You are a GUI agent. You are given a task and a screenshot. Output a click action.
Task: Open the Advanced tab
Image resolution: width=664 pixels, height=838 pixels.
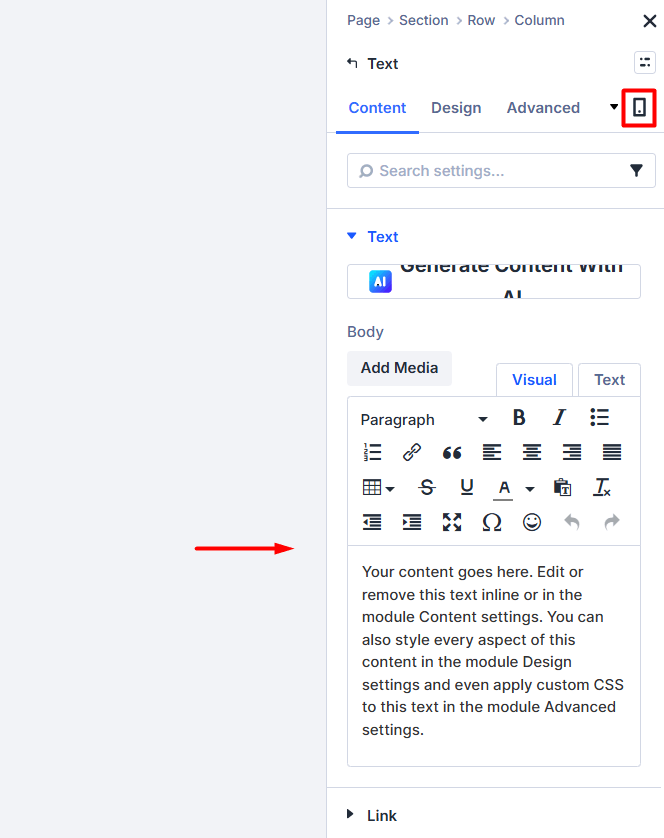point(543,108)
